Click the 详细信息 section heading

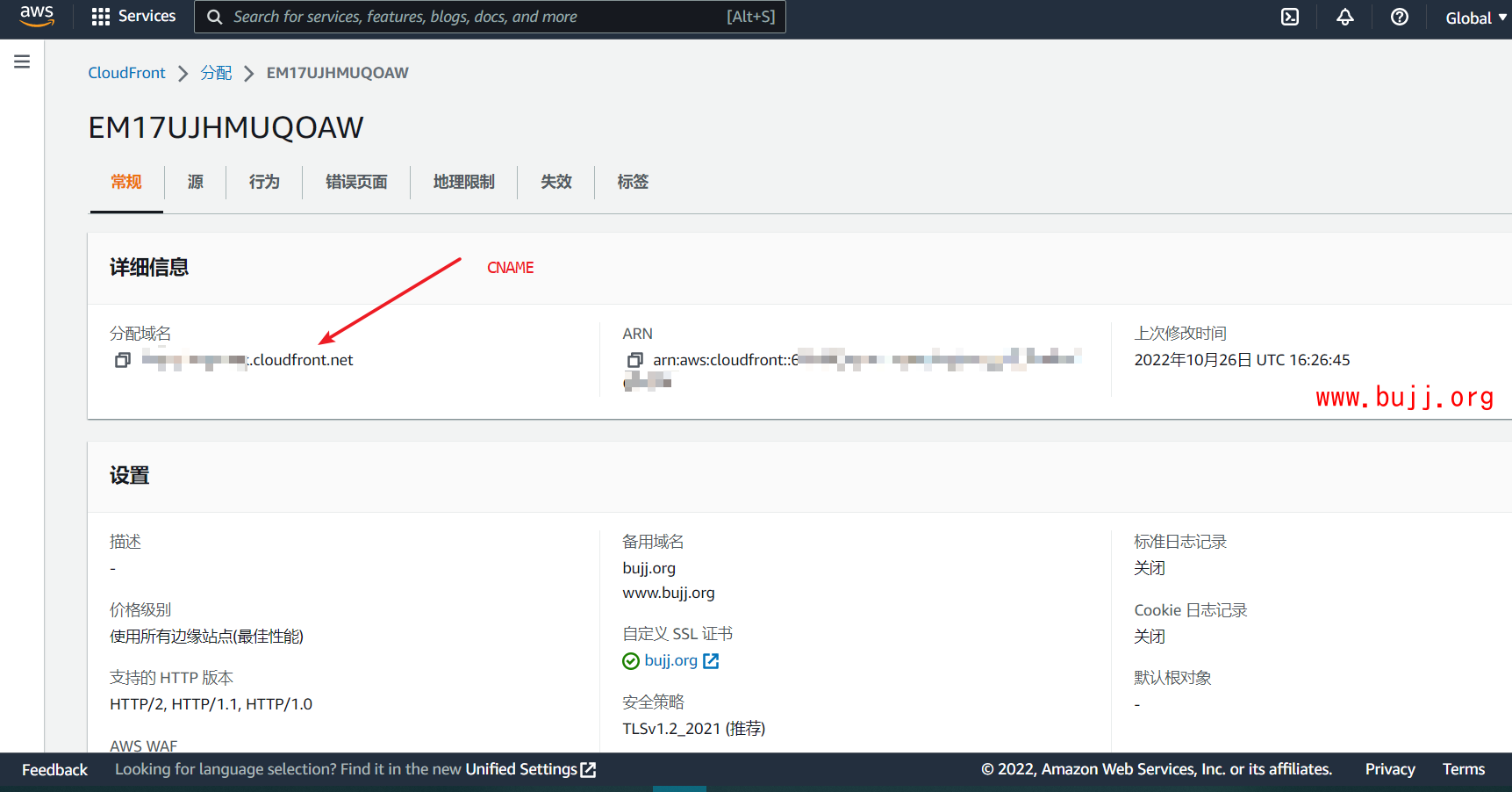[149, 268]
